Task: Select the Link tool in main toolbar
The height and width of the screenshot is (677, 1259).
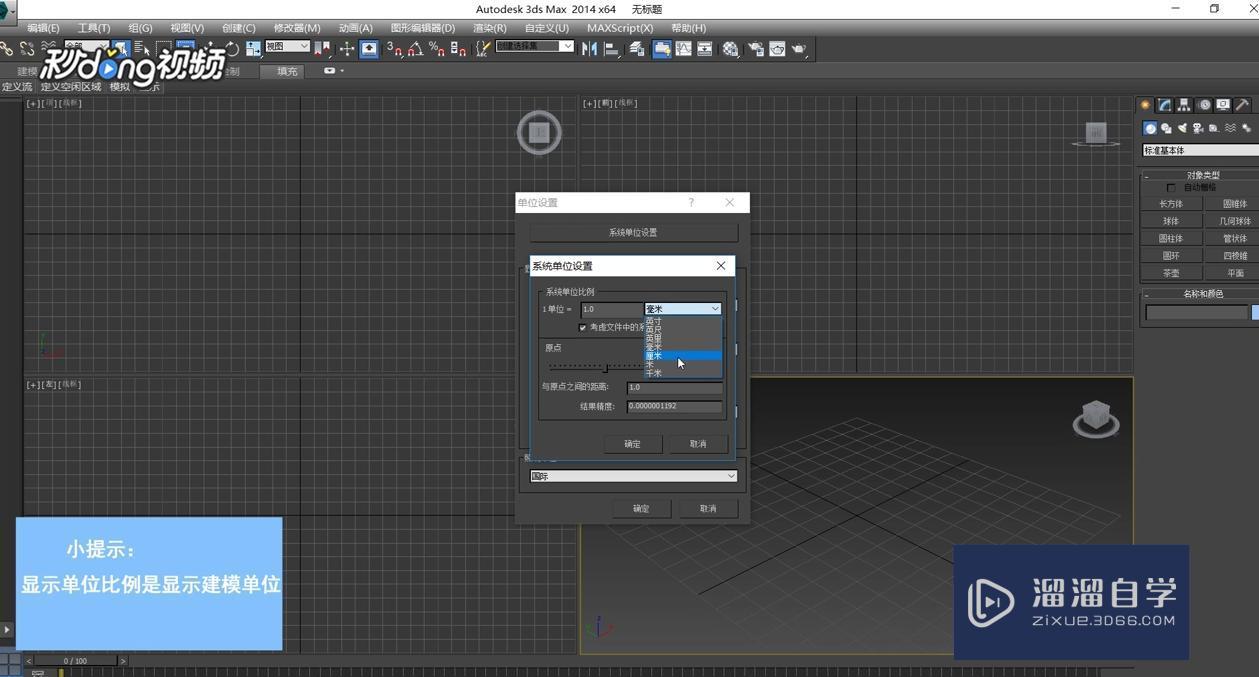Action: click(x=6, y=48)
